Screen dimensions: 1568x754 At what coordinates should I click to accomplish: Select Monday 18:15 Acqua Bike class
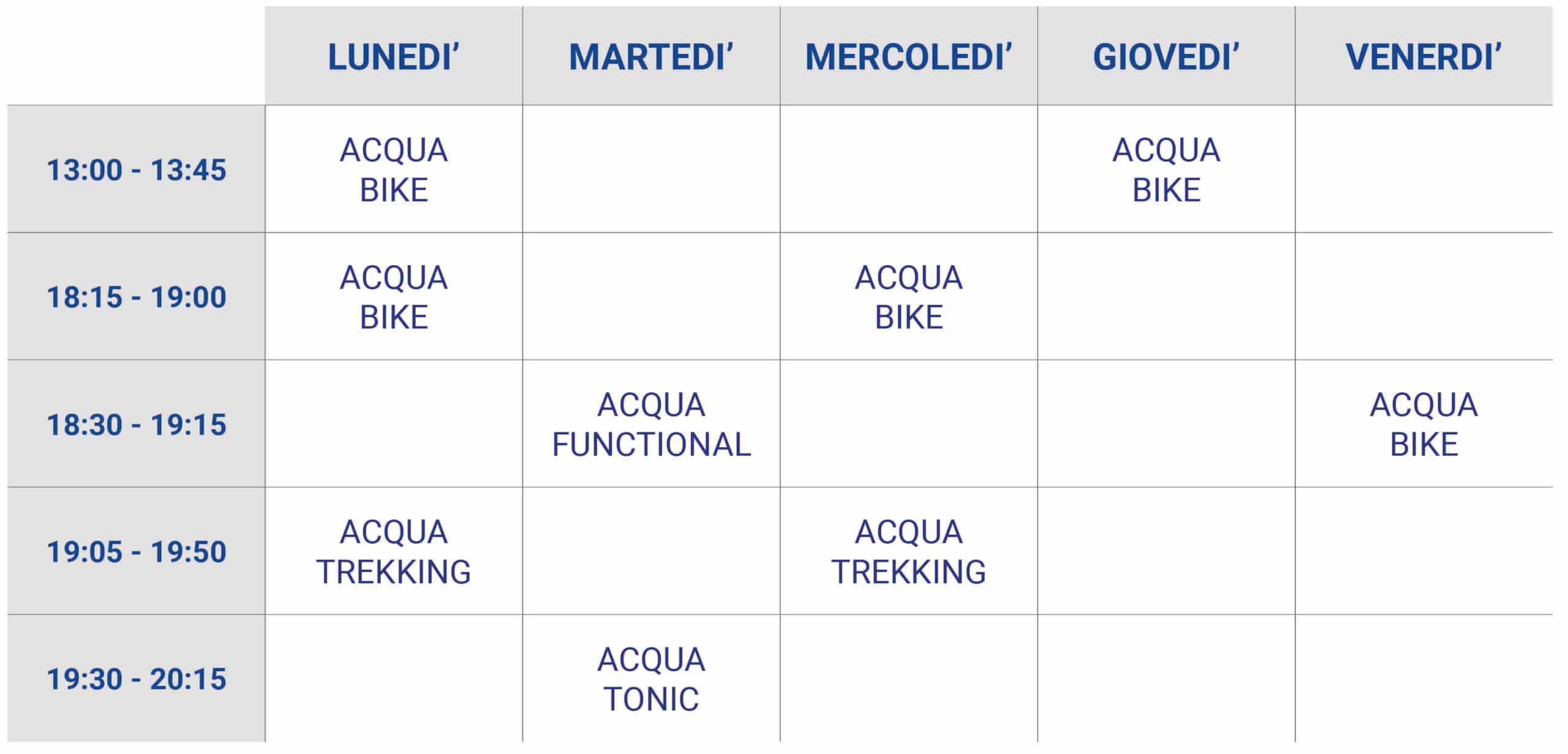pyautogui.click(x=394, y=296)
